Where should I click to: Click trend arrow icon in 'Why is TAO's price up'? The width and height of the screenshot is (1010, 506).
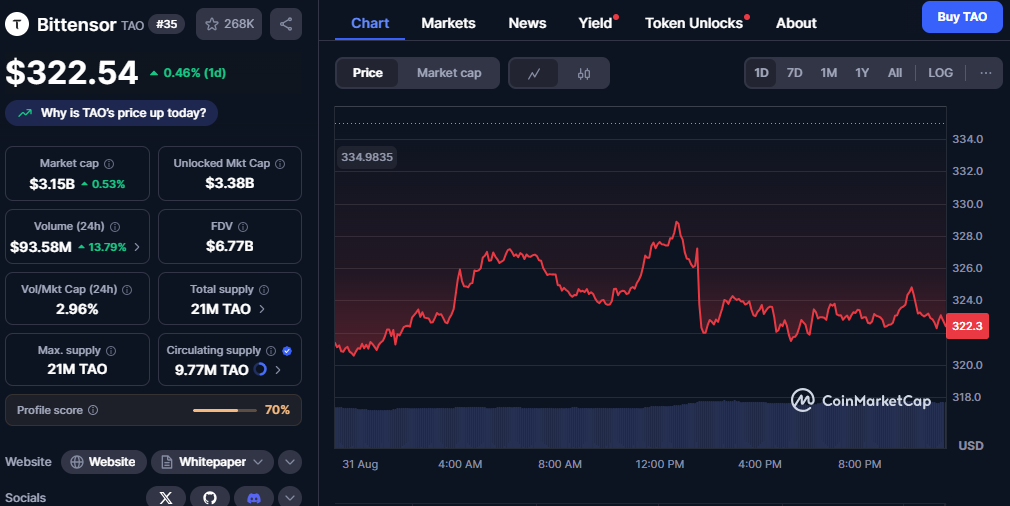[x=25, y=113]
